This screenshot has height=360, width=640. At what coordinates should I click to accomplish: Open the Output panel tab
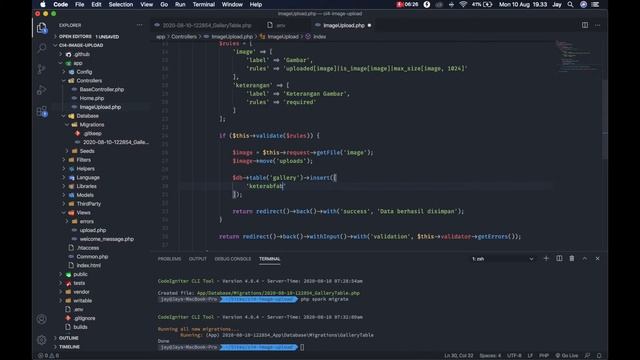pyautogui.click(x=198, y=259)
